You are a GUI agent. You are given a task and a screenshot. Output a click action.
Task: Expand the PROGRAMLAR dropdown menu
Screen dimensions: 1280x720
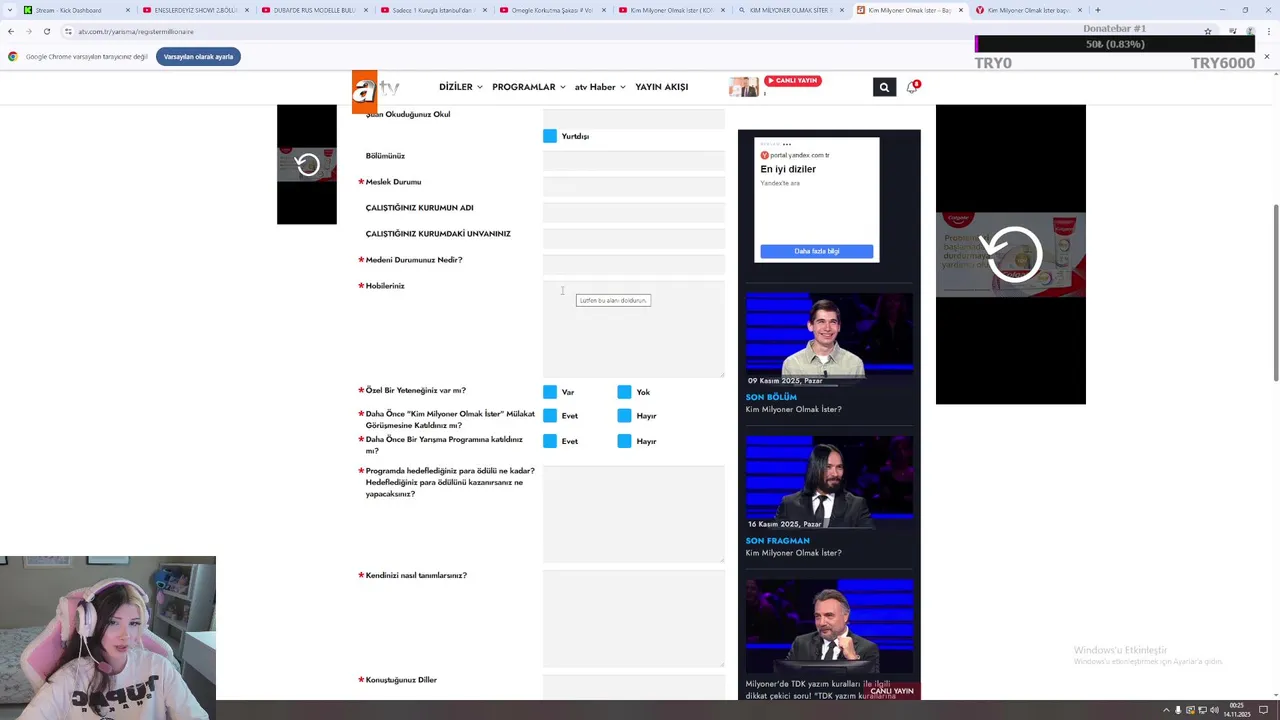tap(529, 87)
